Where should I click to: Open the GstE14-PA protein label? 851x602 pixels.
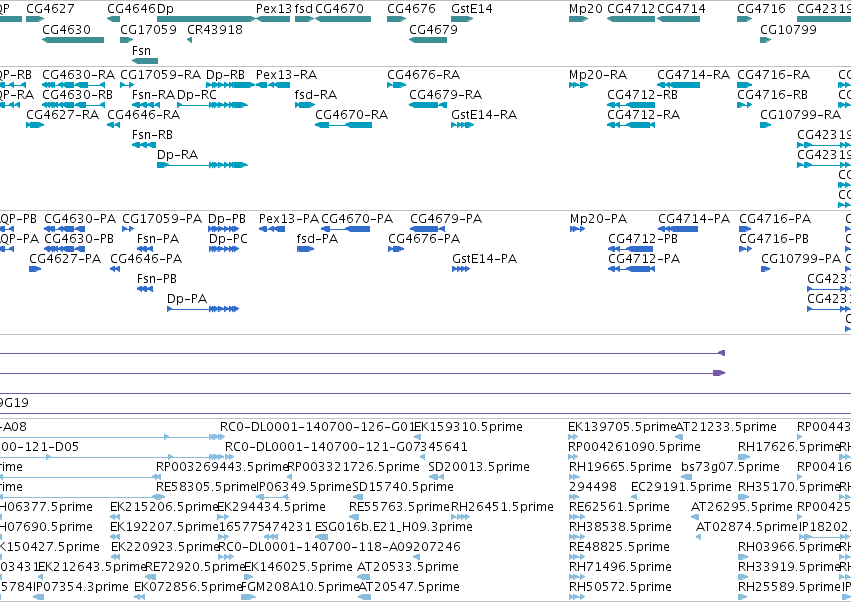485,259
